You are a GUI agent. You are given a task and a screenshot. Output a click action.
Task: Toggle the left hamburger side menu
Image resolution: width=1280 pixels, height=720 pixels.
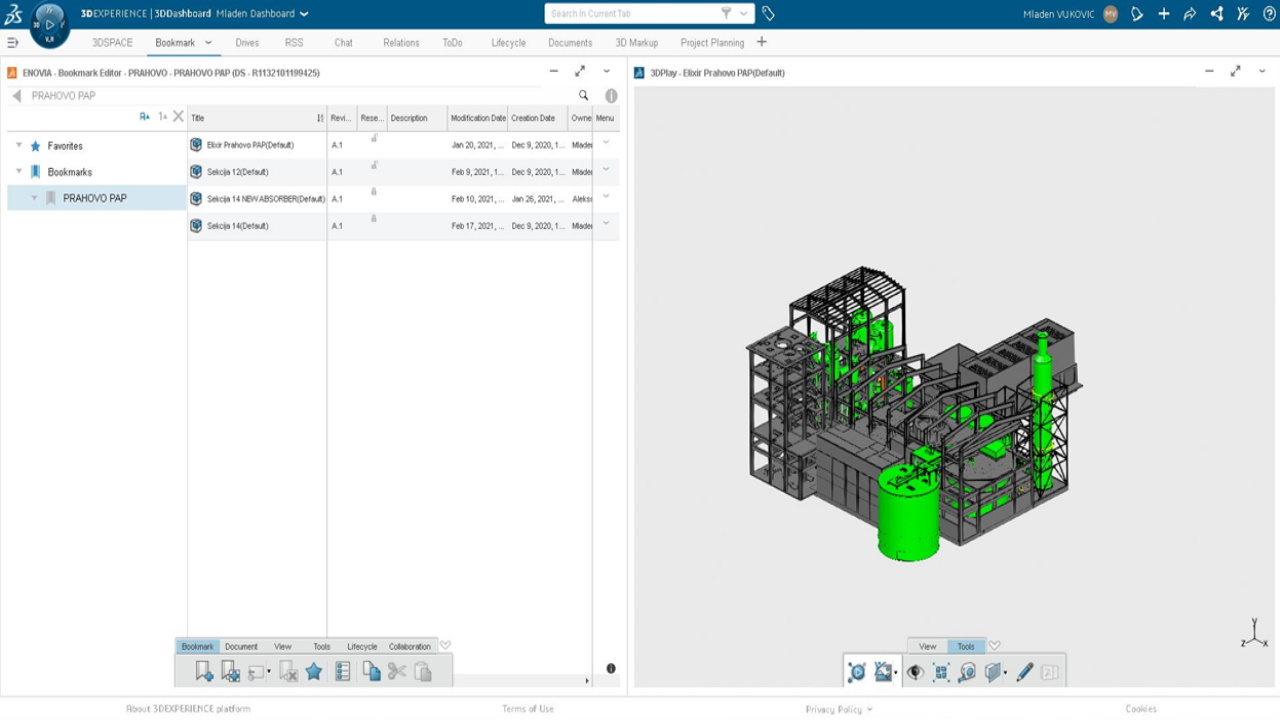click(x=13, y=43)
